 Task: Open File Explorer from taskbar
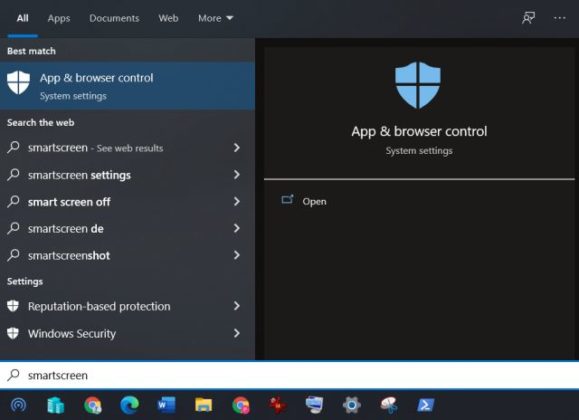(x=203, y=405)
